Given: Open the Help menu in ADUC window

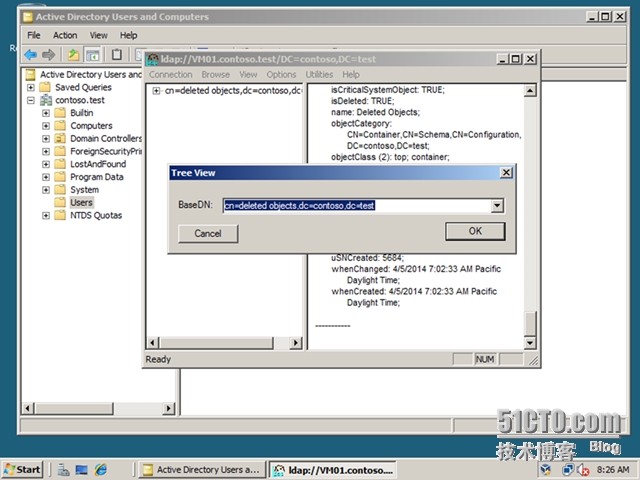Looking at the screenshot, I should pyautogui.click(x=128, y=36).
